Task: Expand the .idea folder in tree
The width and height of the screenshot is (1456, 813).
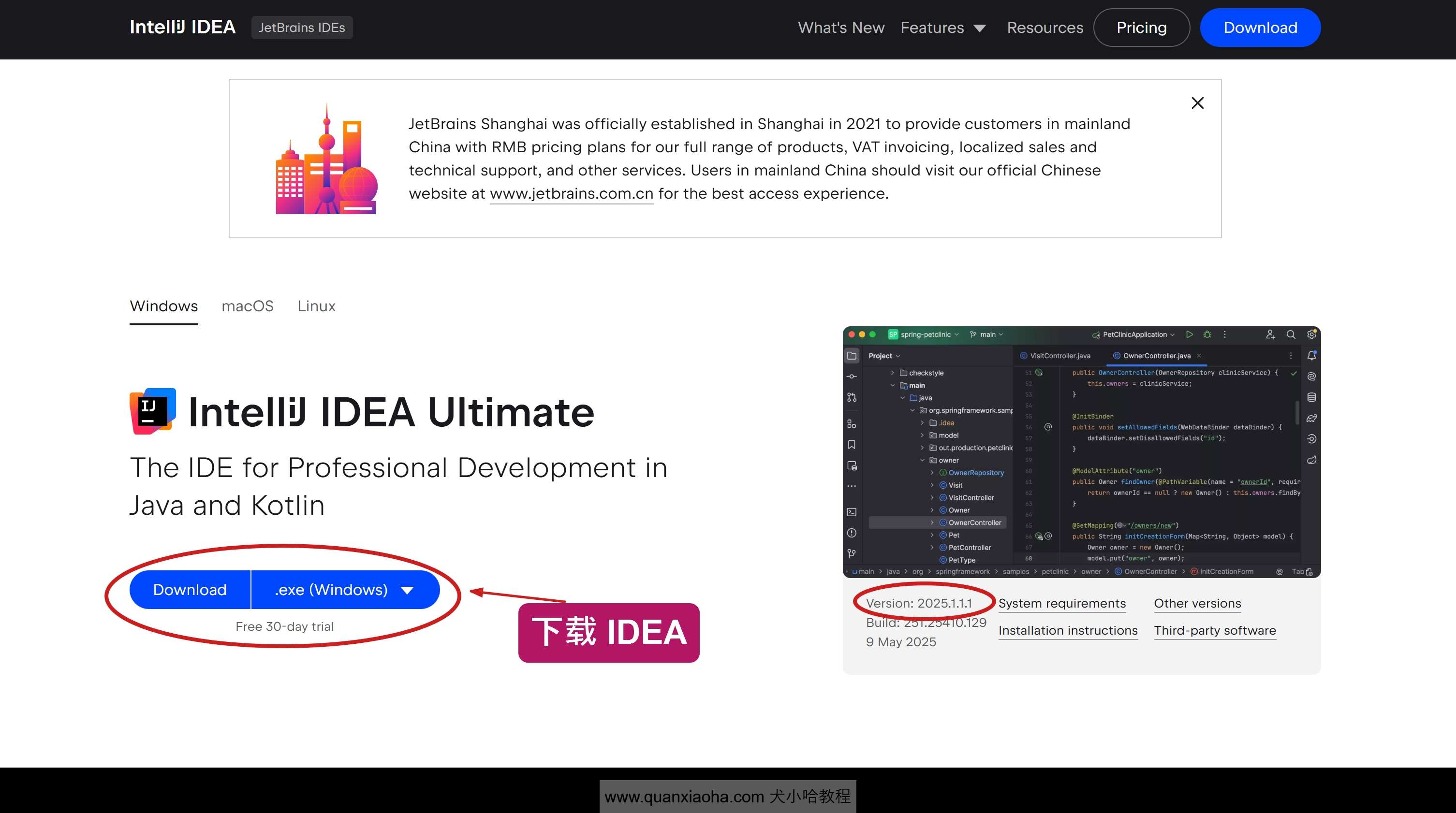Action: click(923, 422)
